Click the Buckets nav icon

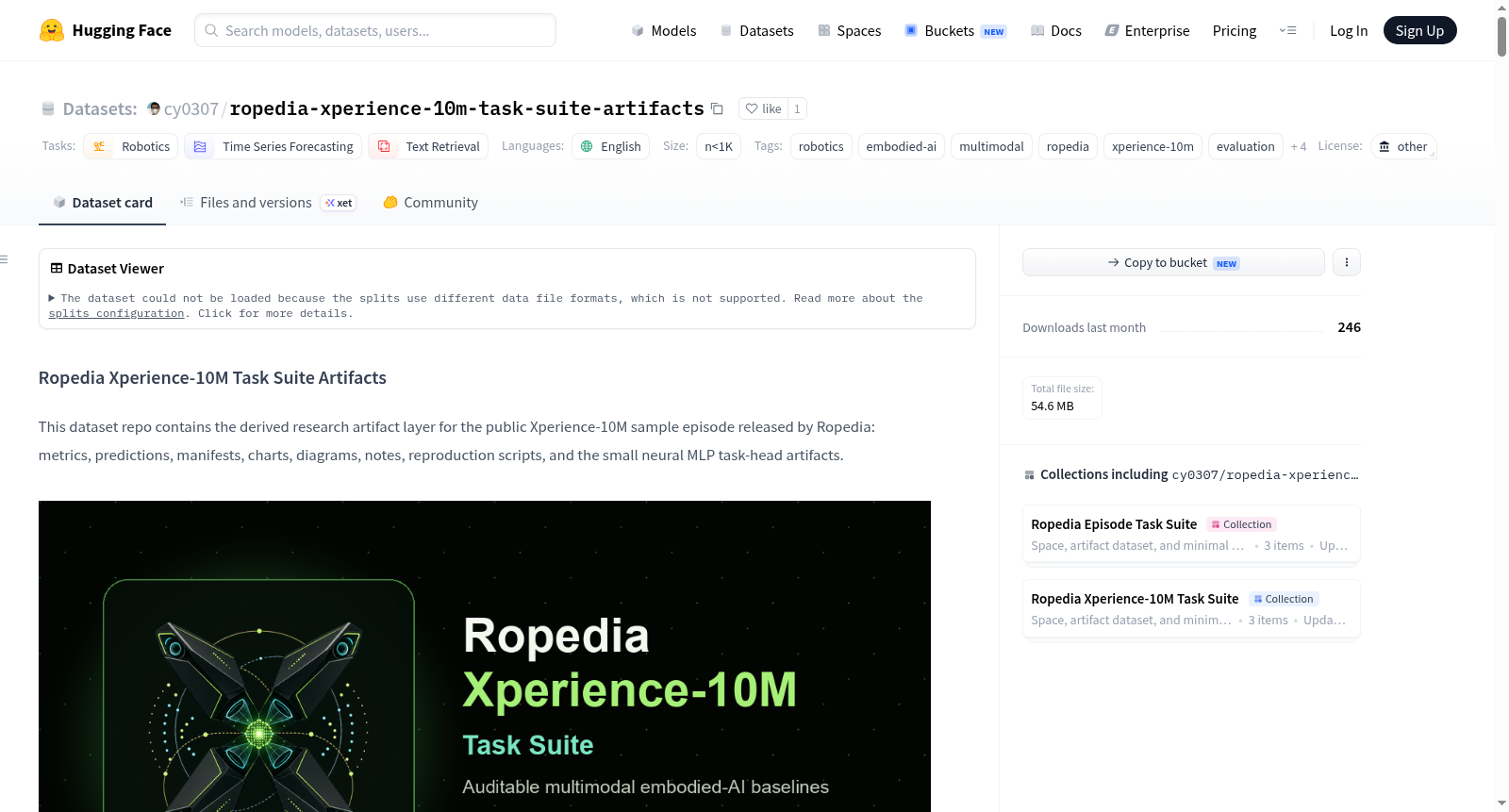pyautogui.click(x=911, y=30)
